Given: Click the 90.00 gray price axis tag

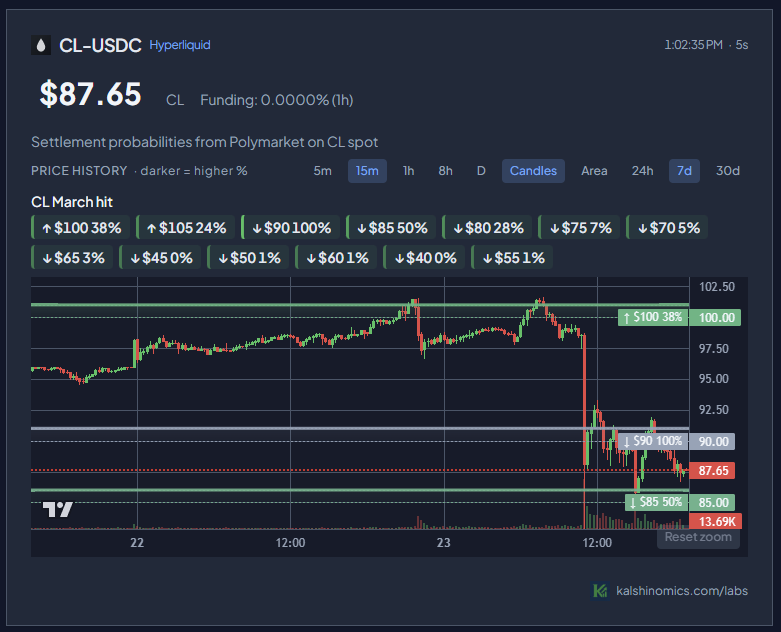Looking at the screenshot, I should point(712,441).
